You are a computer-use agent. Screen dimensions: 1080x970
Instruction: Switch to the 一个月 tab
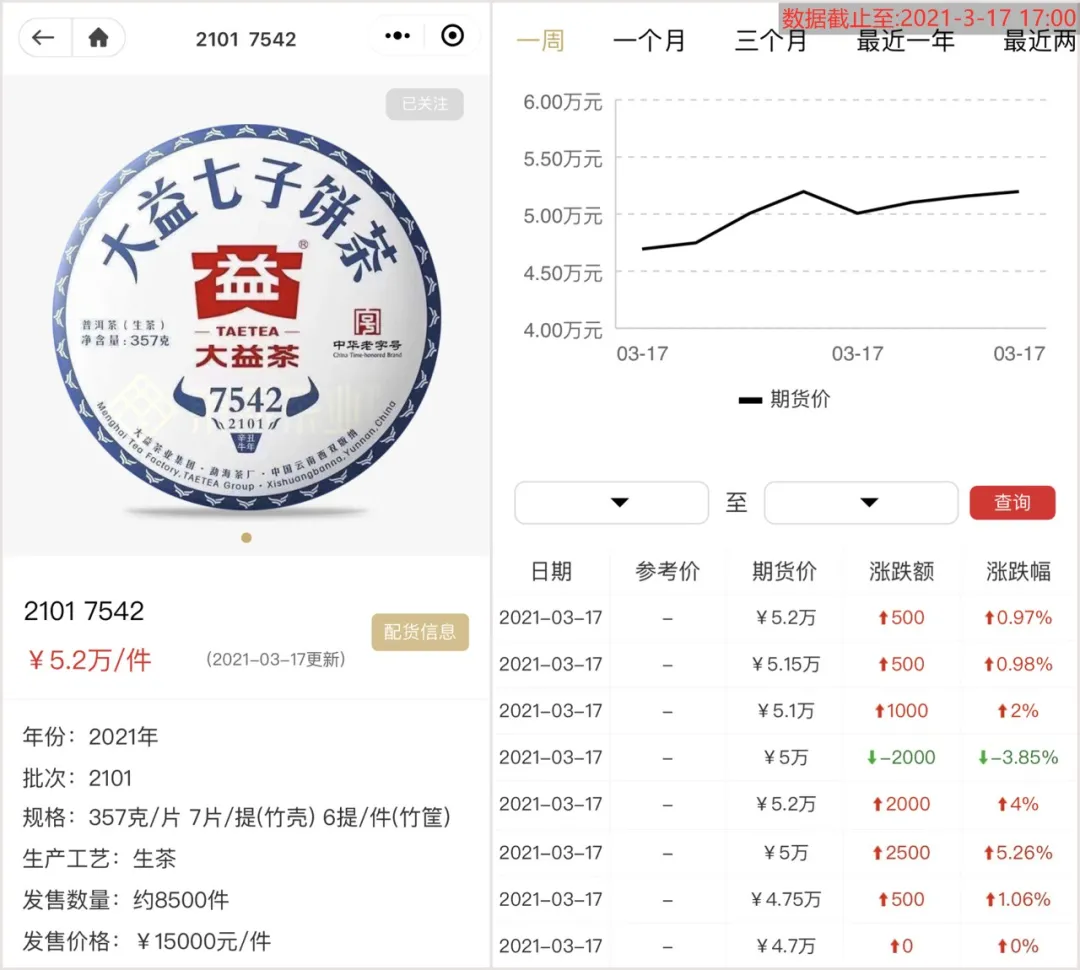(x=649, y=41)
